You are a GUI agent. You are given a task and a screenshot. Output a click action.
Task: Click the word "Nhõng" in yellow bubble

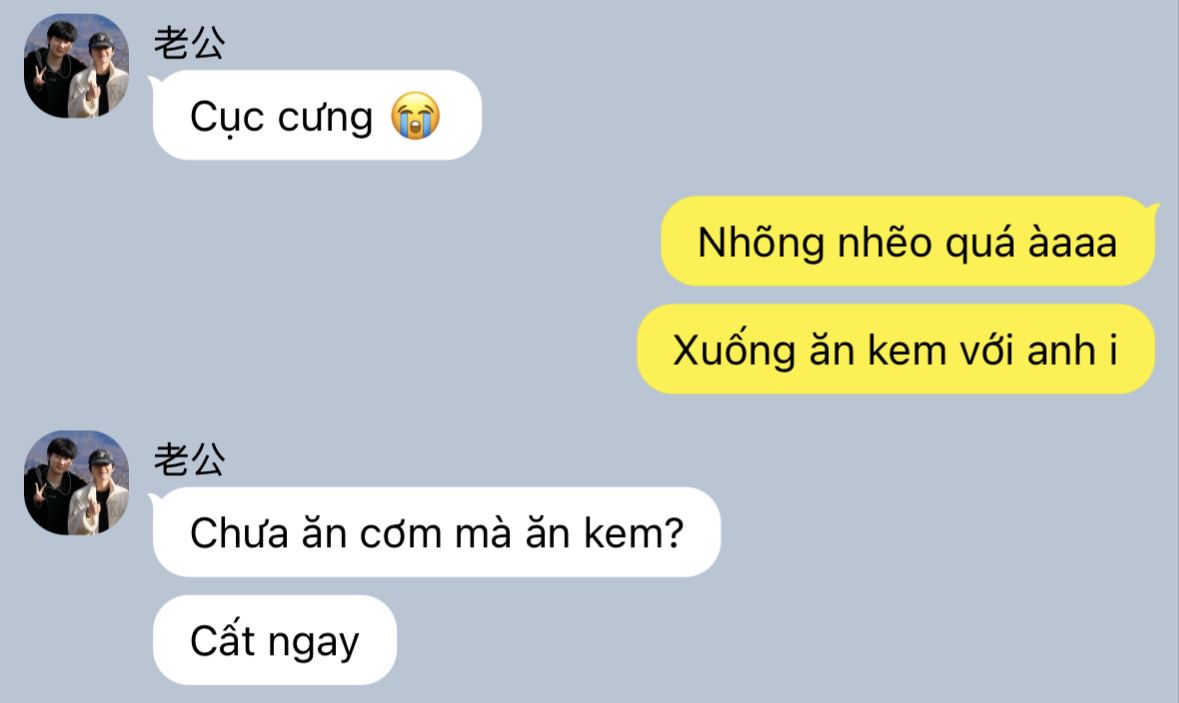pyautogui.click(x=761, y=243)
